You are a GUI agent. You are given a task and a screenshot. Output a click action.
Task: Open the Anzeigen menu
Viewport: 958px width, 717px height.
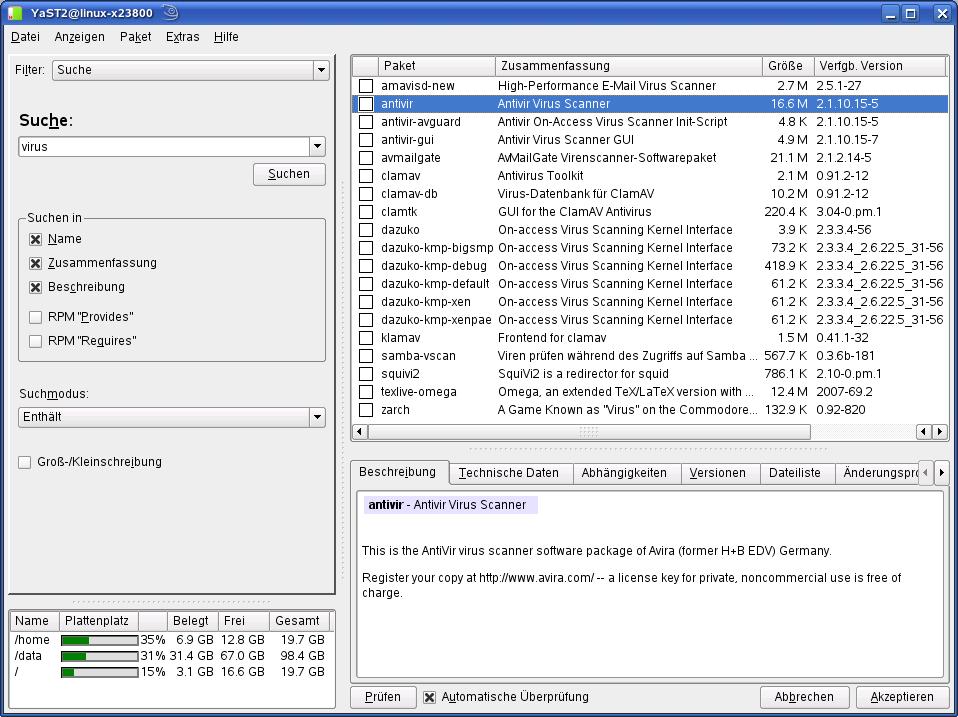pyautogui.click(x=79, y=37)
